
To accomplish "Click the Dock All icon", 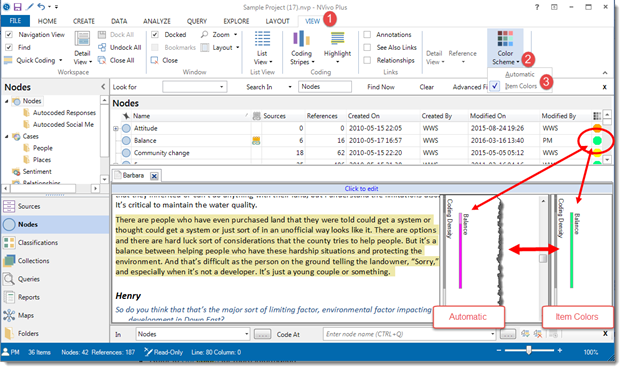I will click(x=102, y=35).
